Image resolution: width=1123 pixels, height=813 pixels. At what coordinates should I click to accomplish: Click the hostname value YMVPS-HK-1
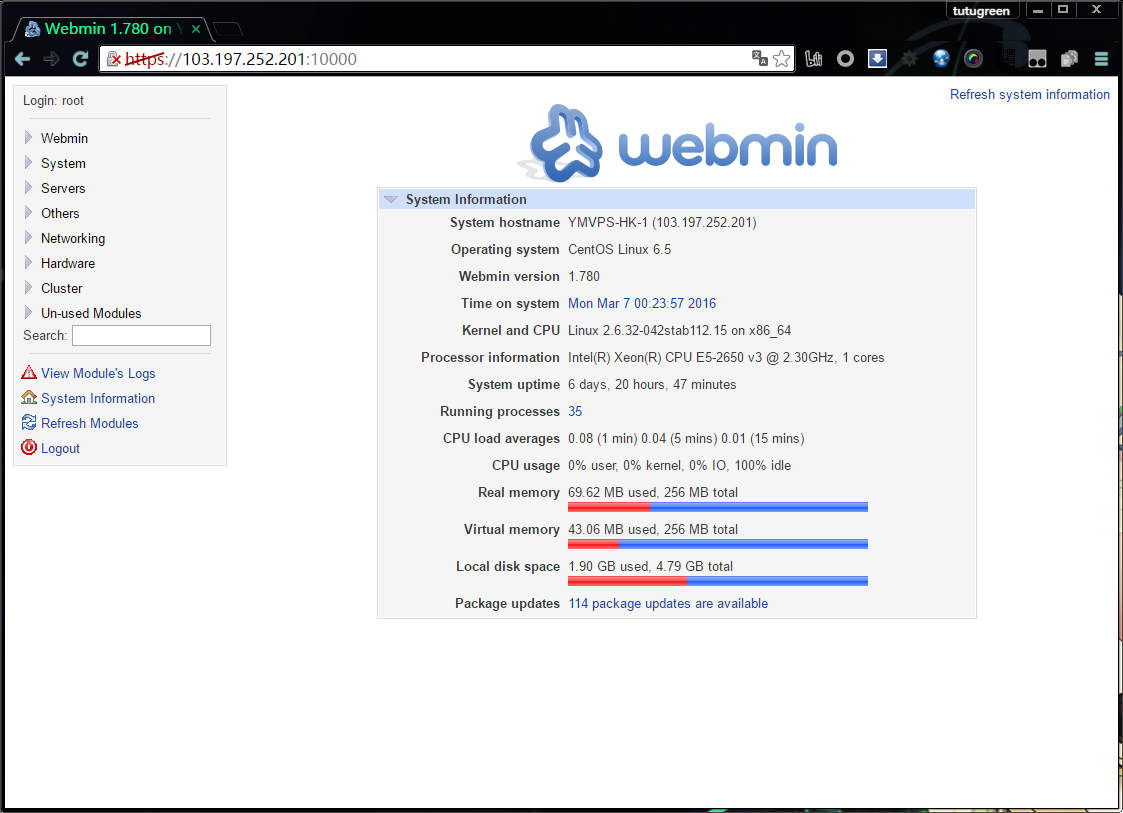[662, 223]
